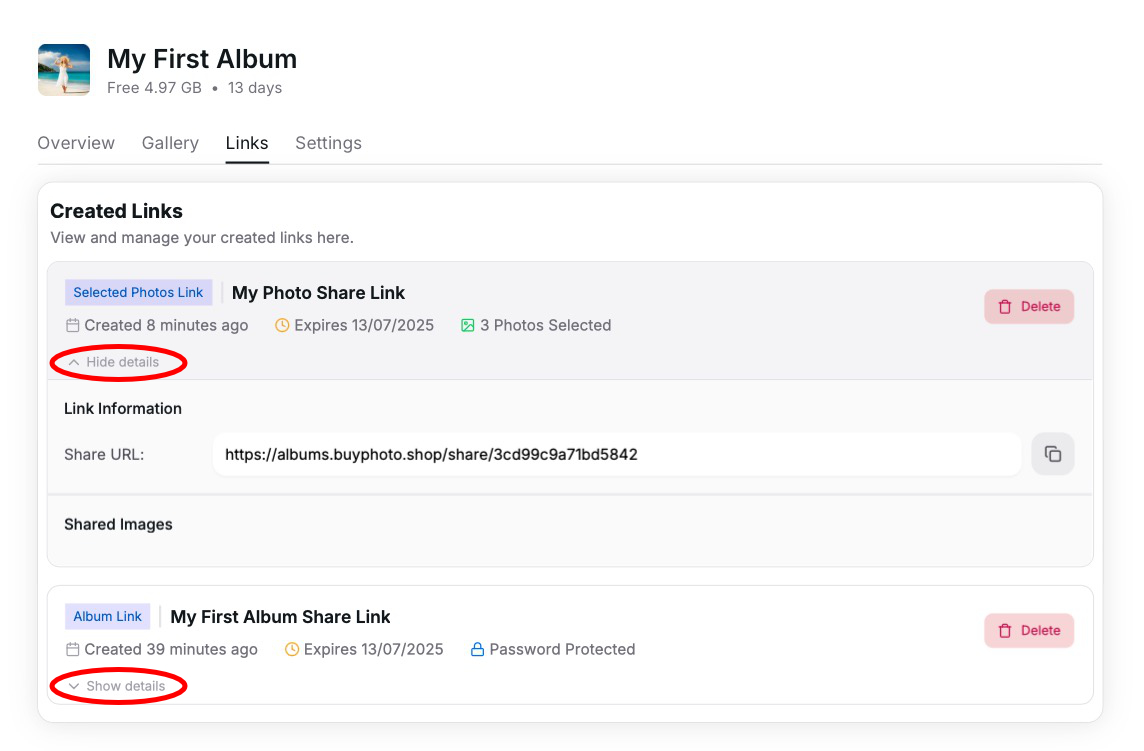Image resolution: width=1144 pixels, height=751 pixels.
Task: Click the album thumbnail beach photo
Action: tap(64, 70)
